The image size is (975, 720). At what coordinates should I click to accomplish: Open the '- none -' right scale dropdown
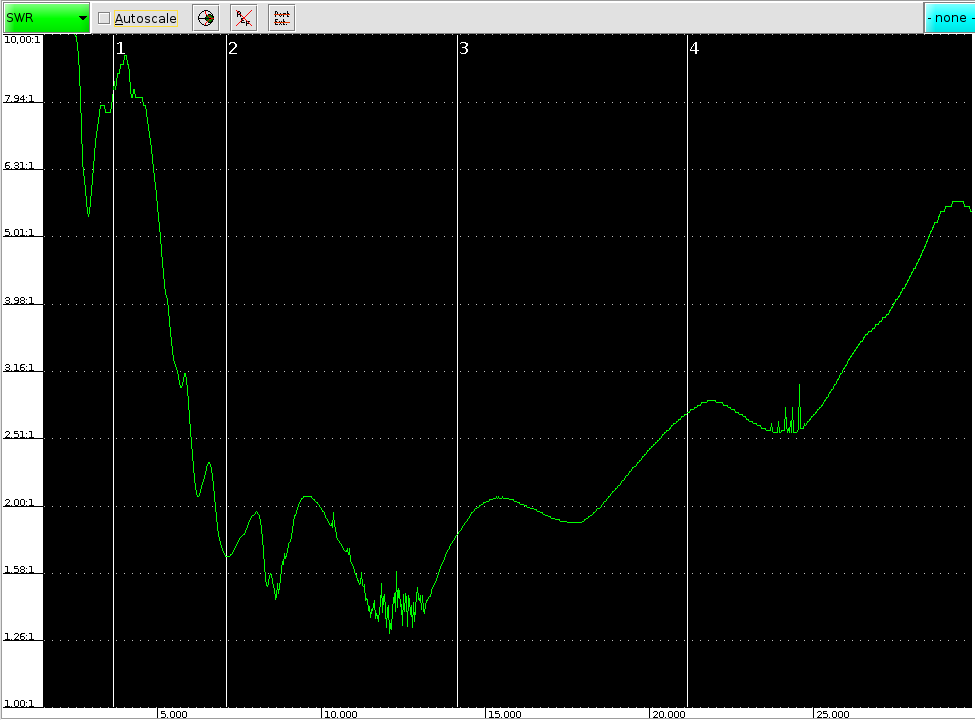(x=948, y=18)
